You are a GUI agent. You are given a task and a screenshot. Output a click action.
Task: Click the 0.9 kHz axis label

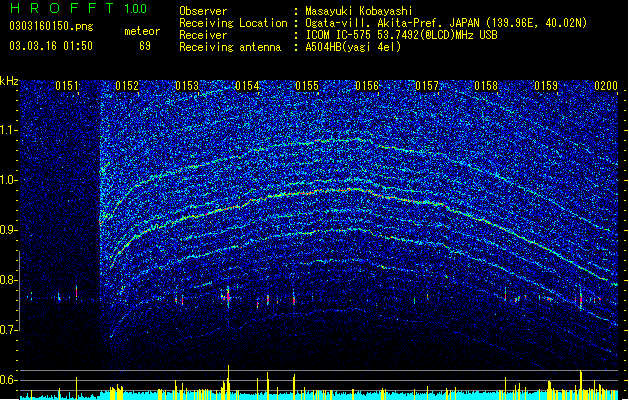click(x=9, y=230)
